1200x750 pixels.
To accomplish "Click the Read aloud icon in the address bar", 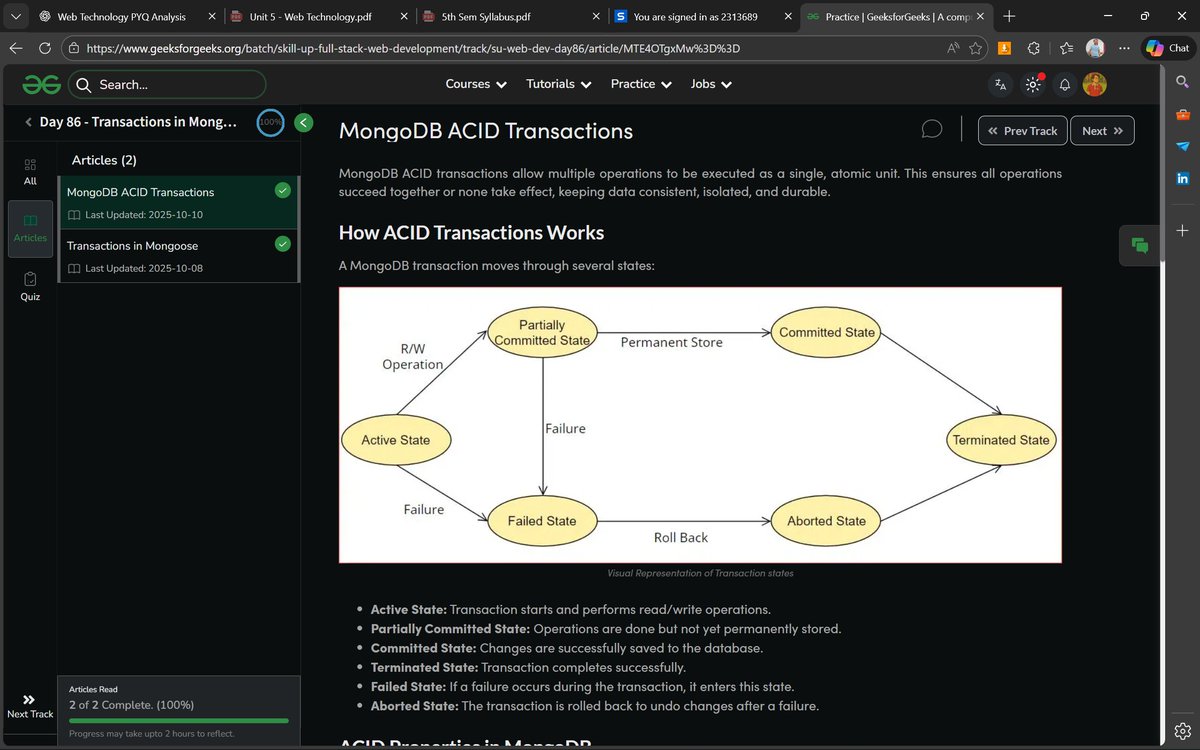I will pos(952,48).
